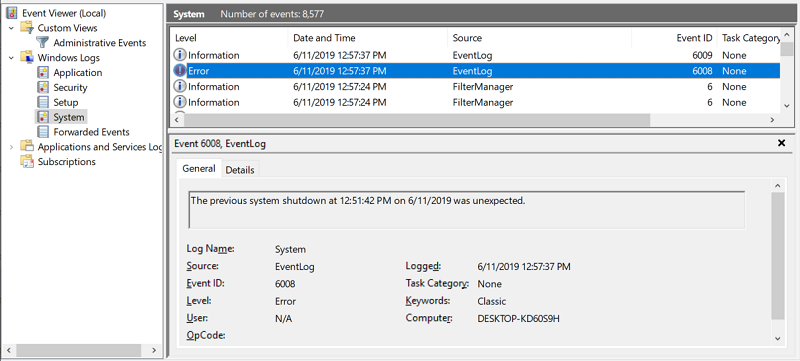Switch to the General tab

pos(199,168)
